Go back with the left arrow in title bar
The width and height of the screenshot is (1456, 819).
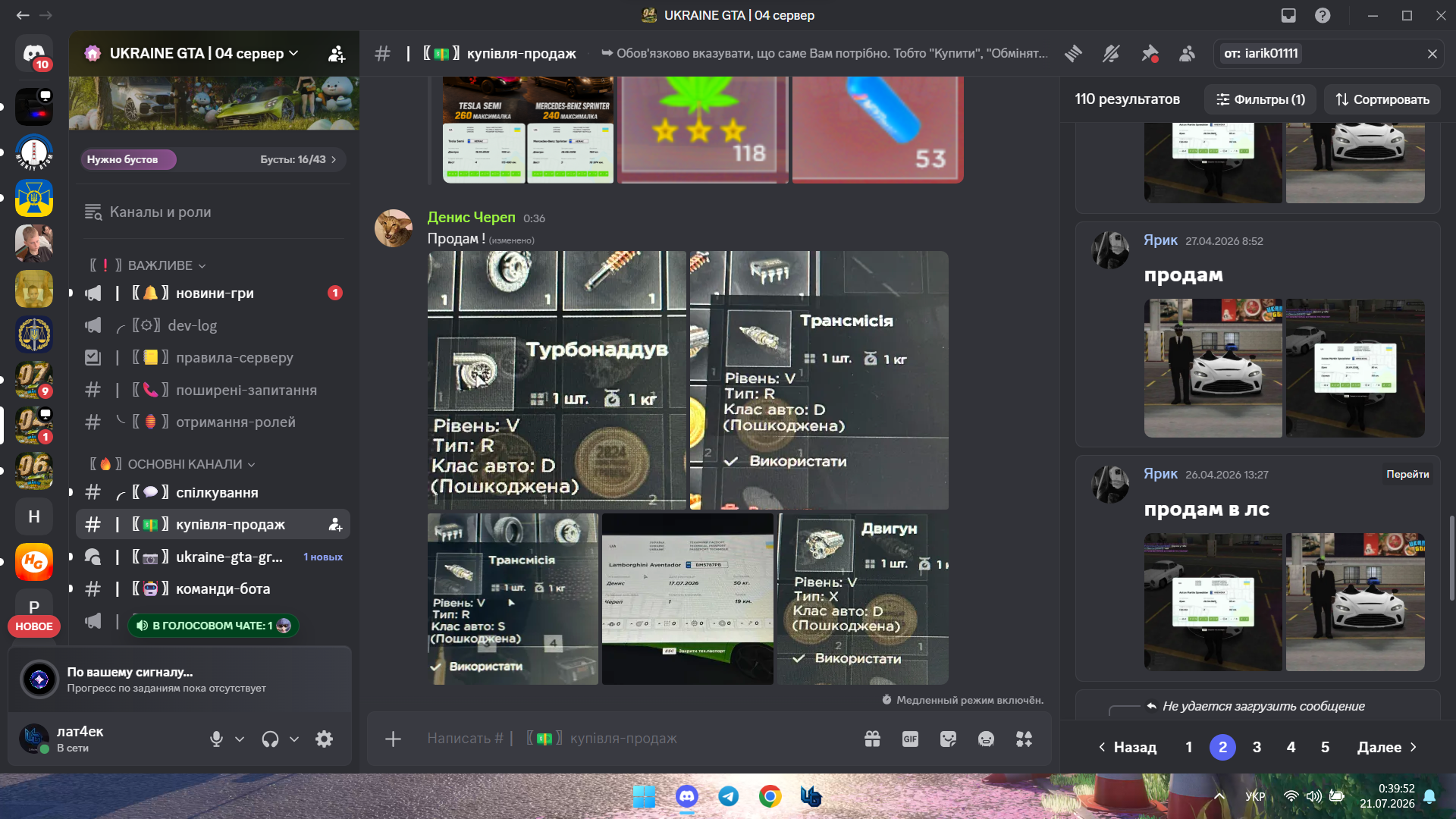coord(23,15)
